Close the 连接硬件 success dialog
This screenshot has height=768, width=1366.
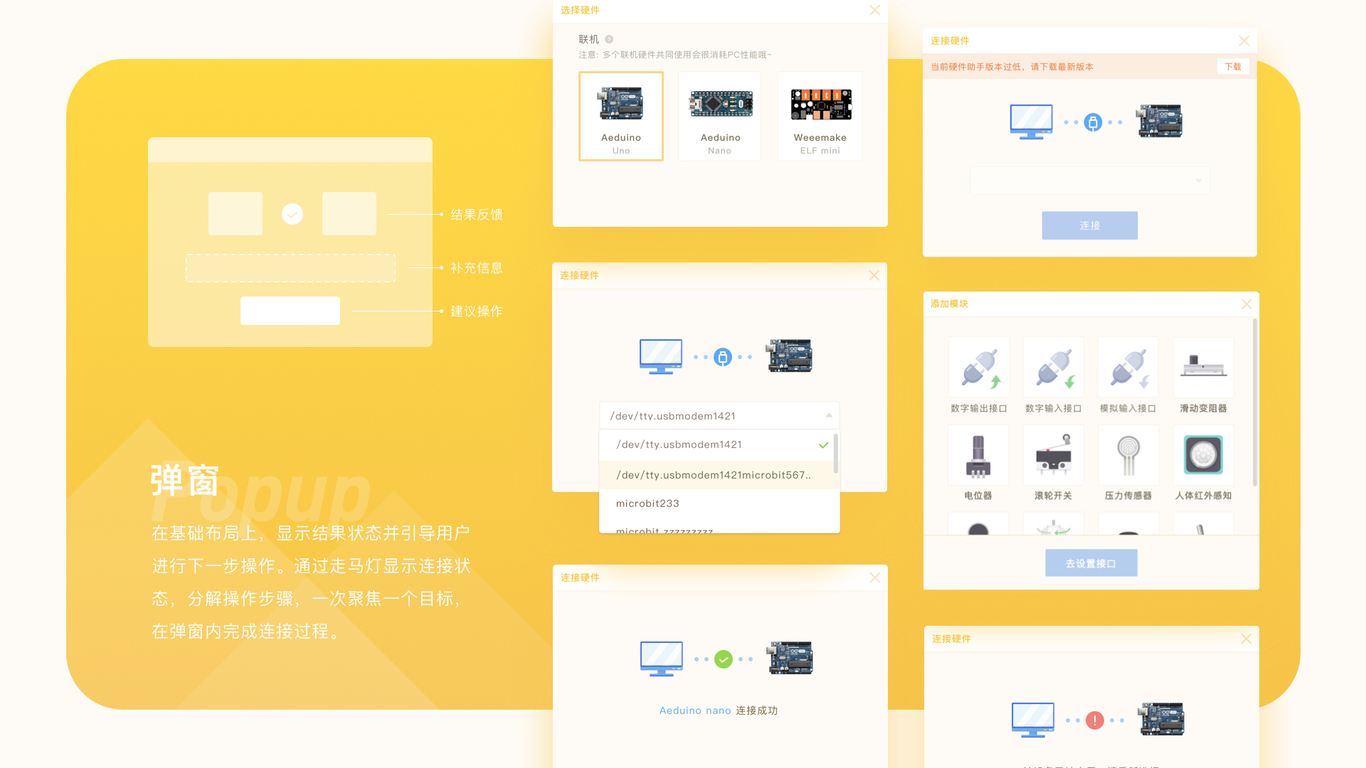(x=875, y=577)
